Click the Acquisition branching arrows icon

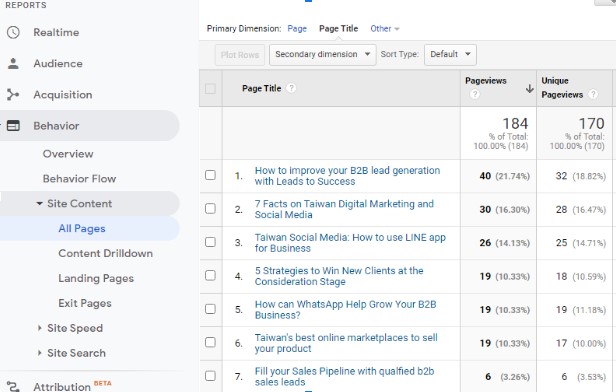(13, 95)
